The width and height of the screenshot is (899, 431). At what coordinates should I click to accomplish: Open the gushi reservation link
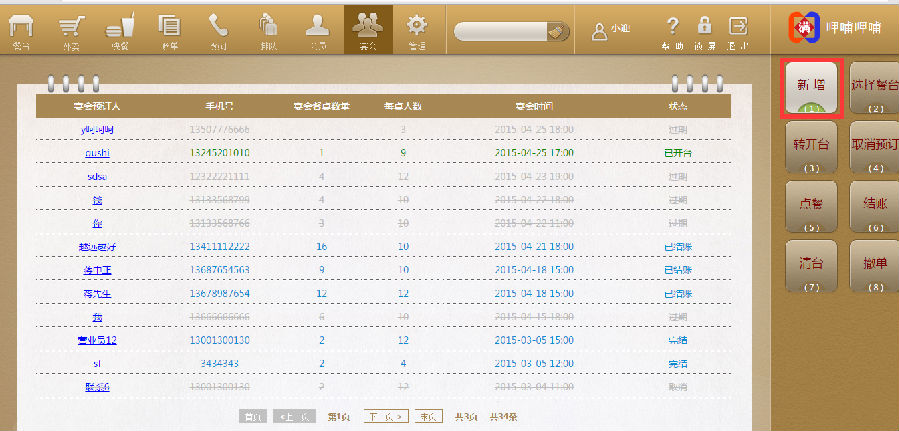(x=97, y=153)
